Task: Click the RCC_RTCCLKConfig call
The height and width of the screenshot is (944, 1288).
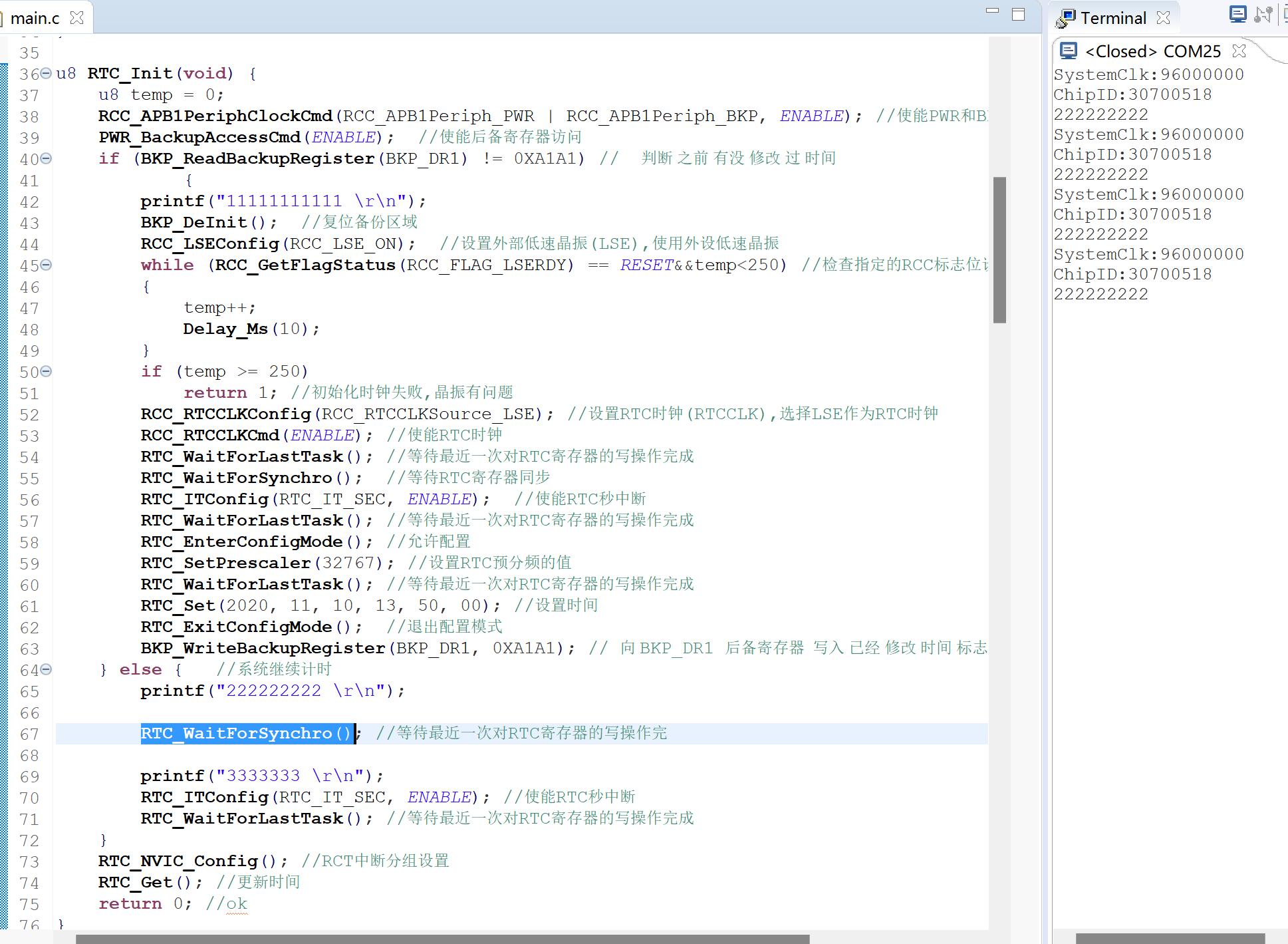Action: pyautogui.click(x=347, y=414)
